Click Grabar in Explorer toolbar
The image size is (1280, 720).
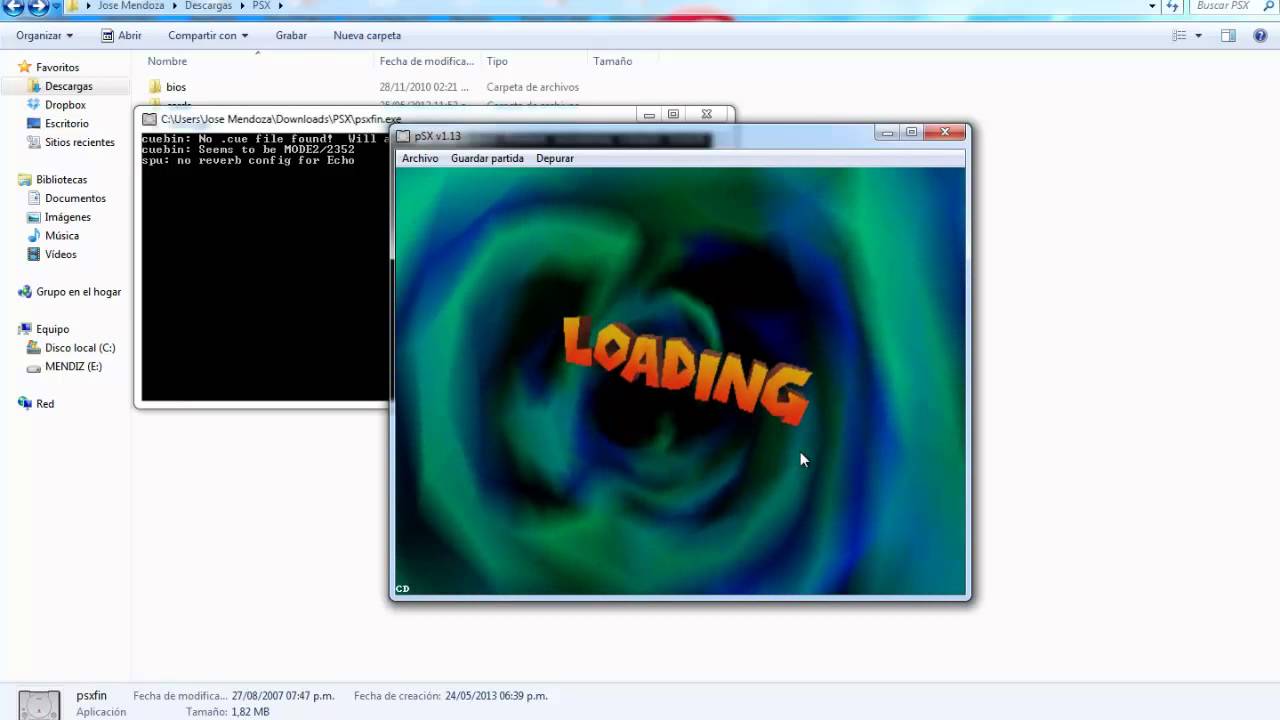(291, 35)
